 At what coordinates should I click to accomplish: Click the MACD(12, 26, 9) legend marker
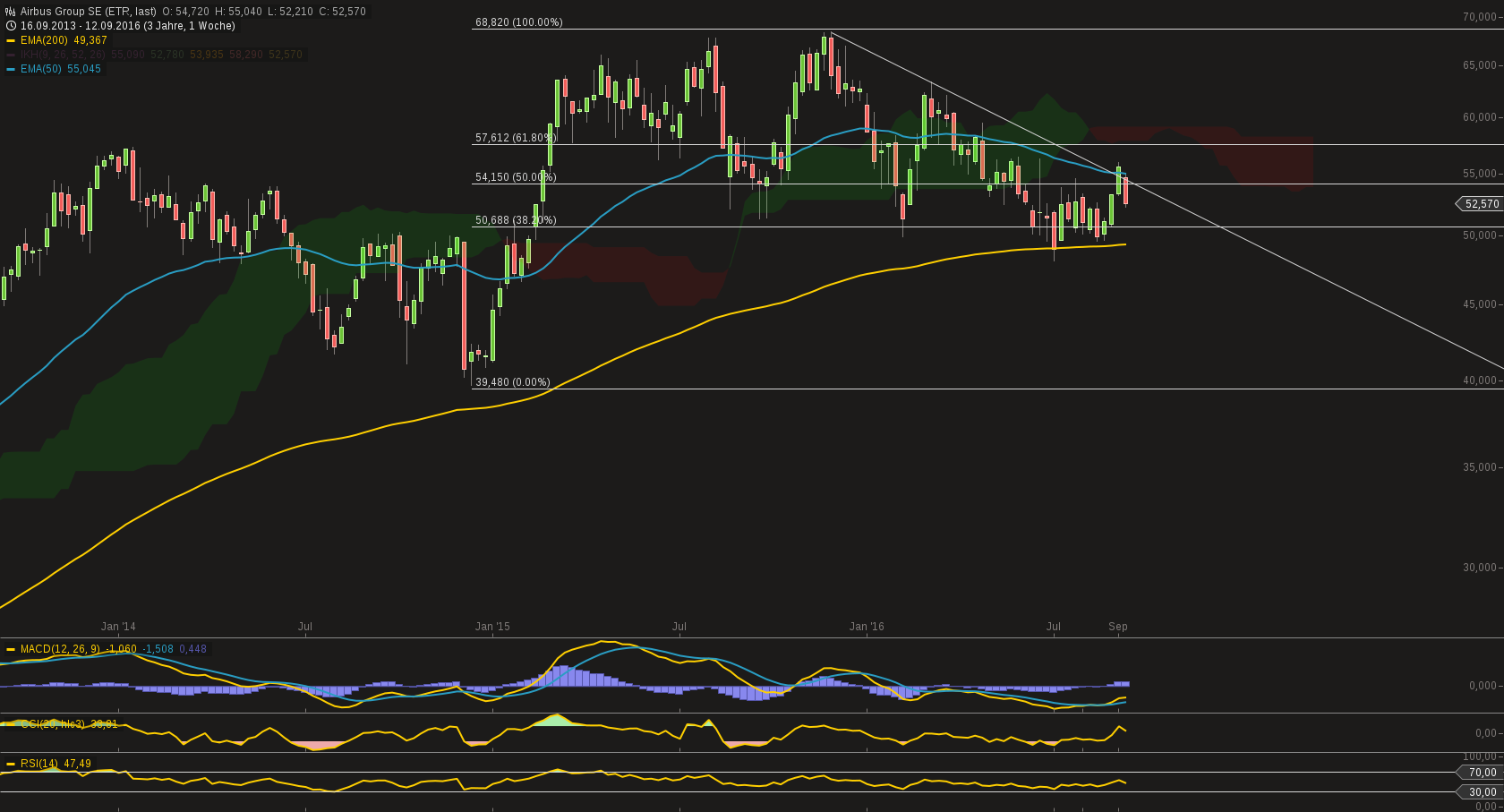11,647
